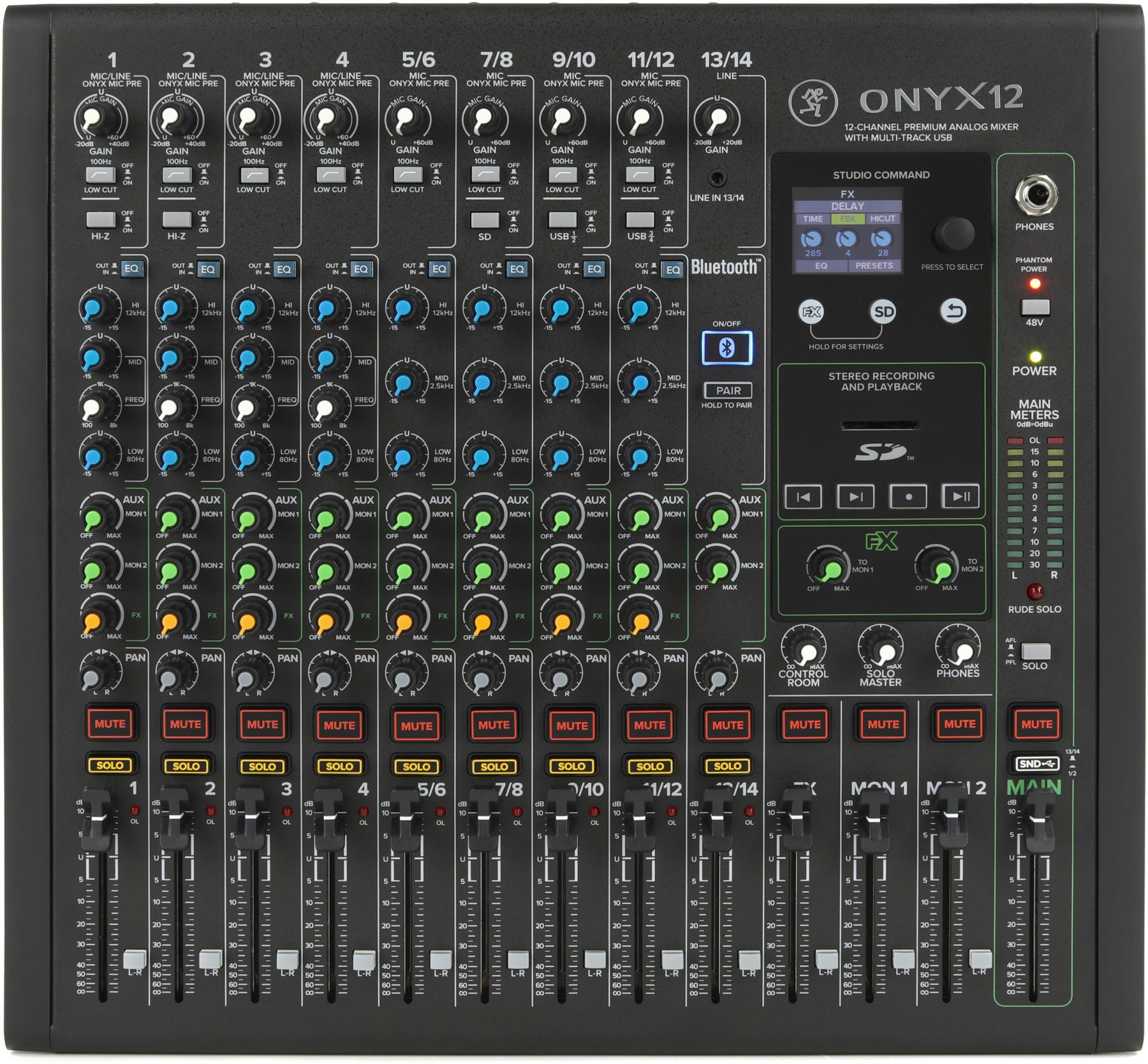Solo channel 2
Screen dimensions: 1148x1064
186,765
